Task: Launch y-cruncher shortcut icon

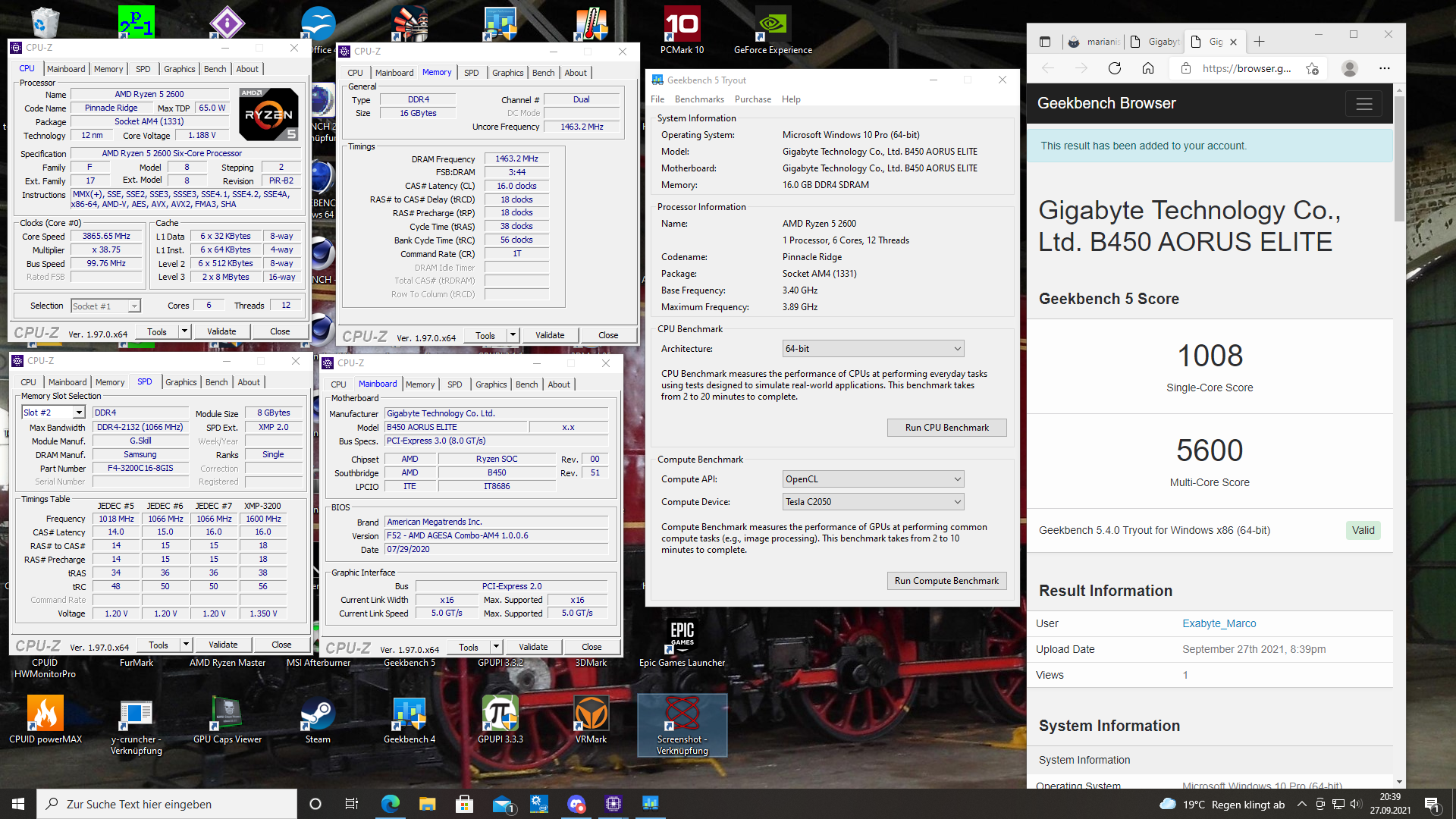Action: tap(136, 726)
